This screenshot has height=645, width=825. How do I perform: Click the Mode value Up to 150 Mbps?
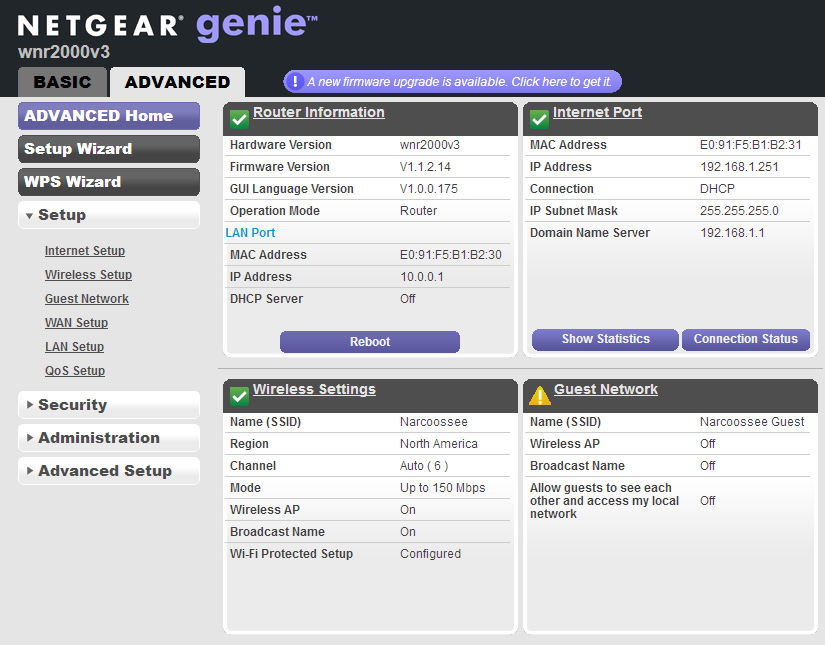coord(442,488)
